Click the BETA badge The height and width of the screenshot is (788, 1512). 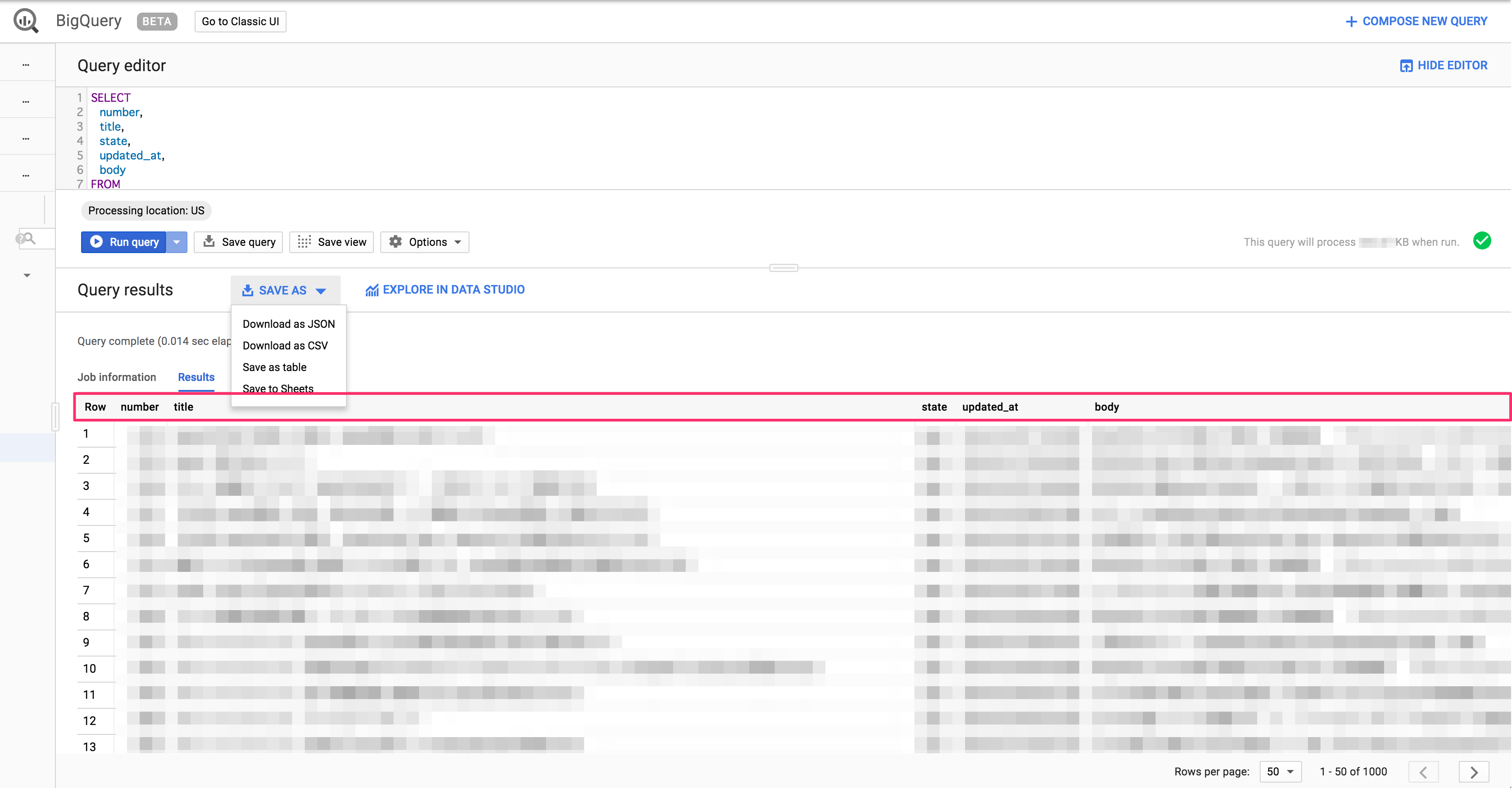pyautogui.click(x=157, y=22)
